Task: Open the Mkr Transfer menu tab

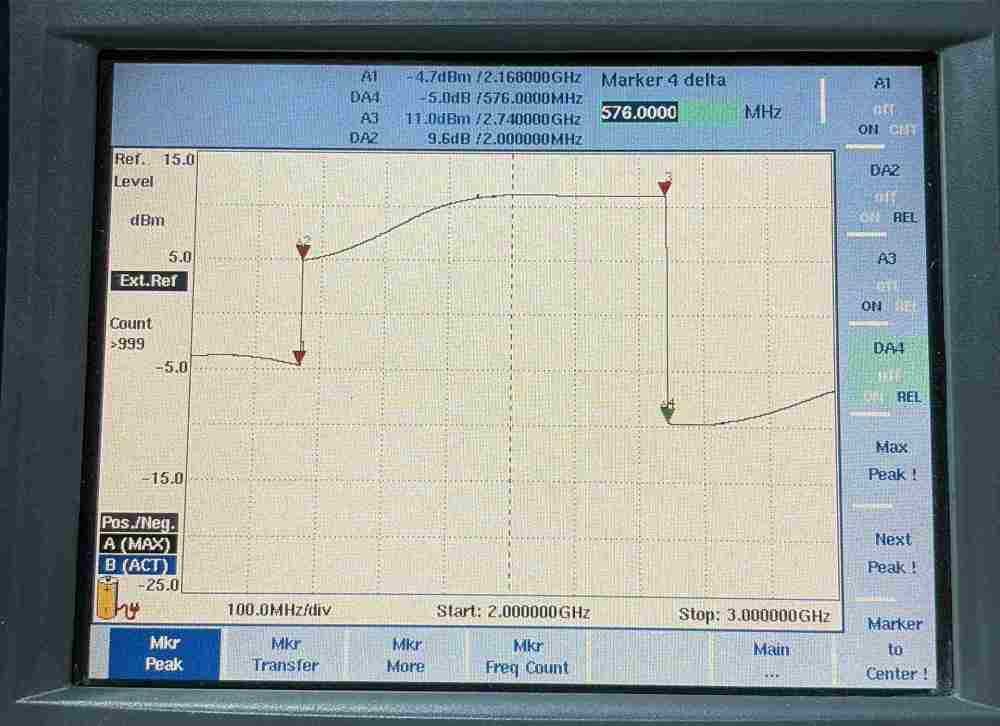Action: point(285,655)
